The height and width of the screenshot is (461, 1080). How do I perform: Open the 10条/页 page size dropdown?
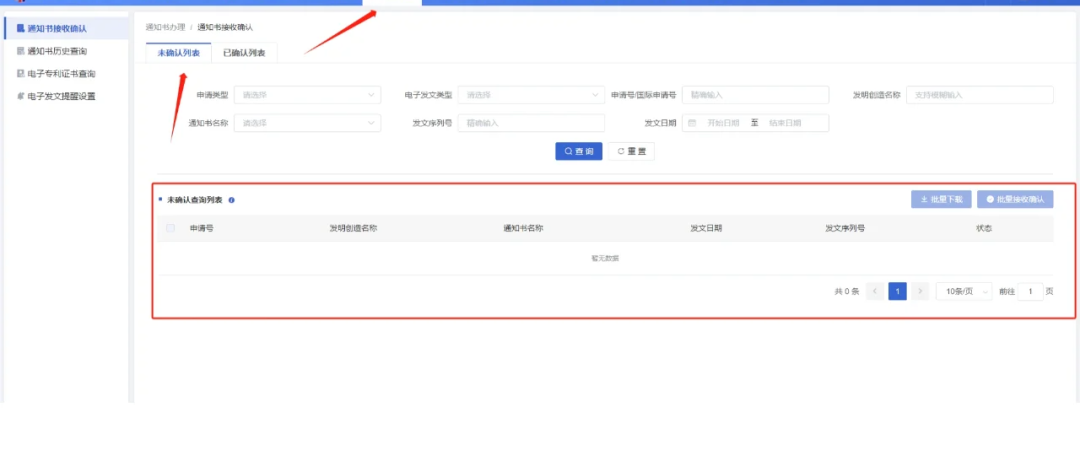pos(964,291)
